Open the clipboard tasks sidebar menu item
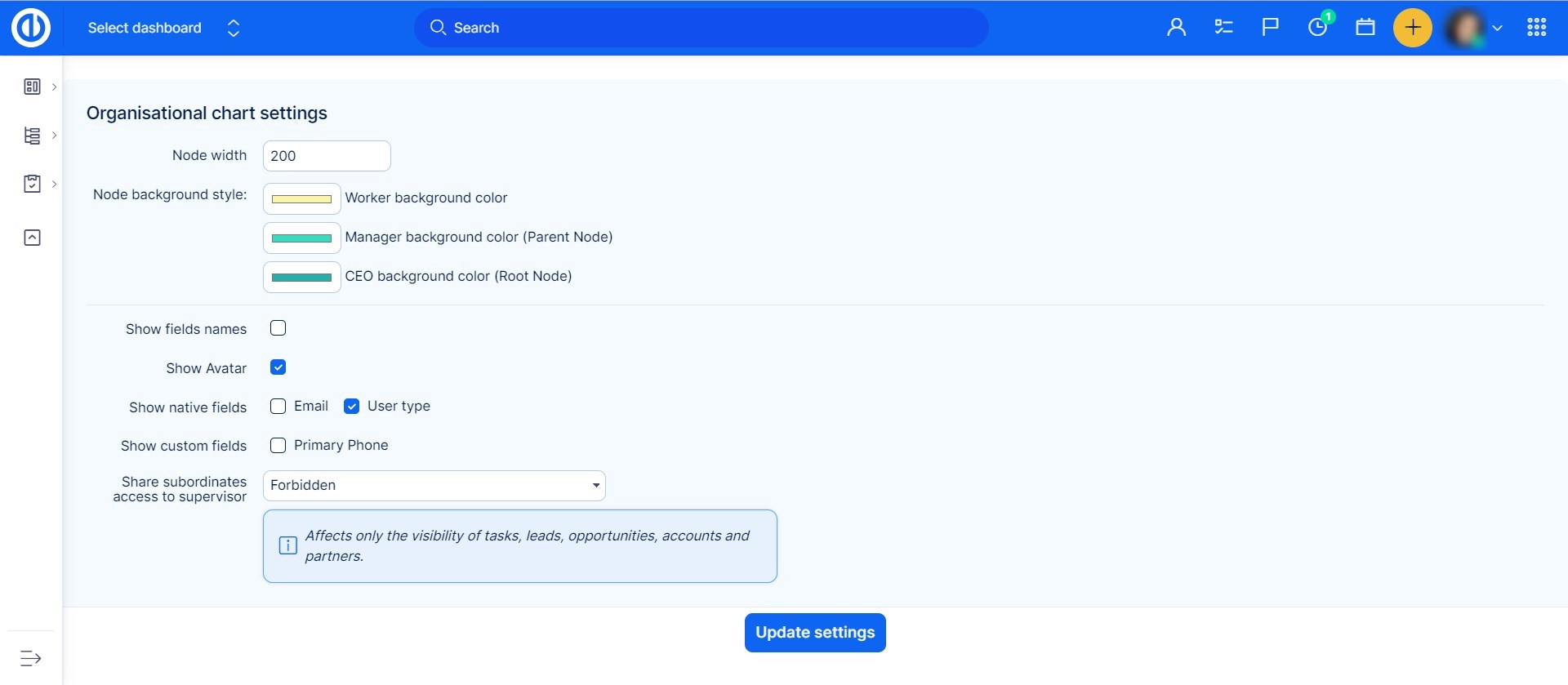 coord(32,184)
